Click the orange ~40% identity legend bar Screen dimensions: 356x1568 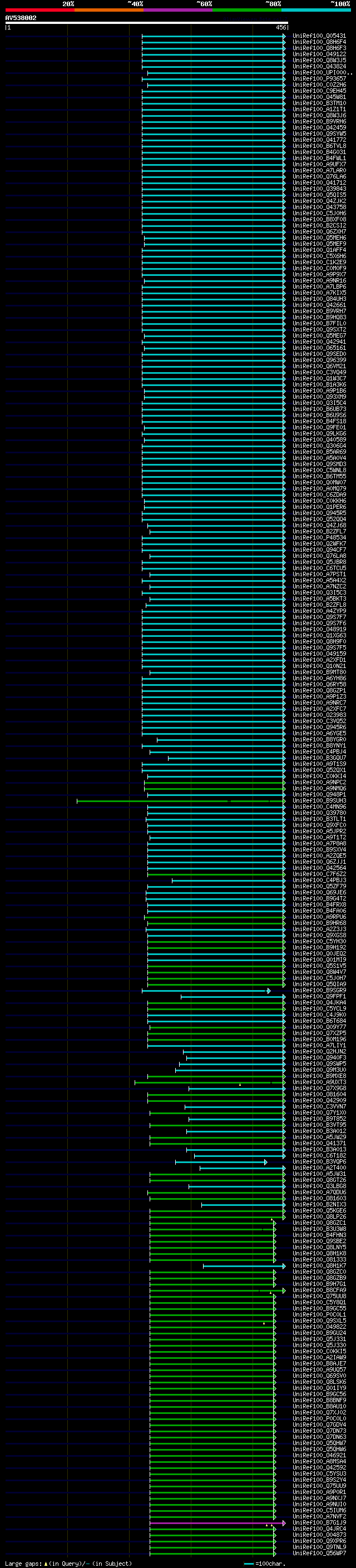[x=109, y=10]
